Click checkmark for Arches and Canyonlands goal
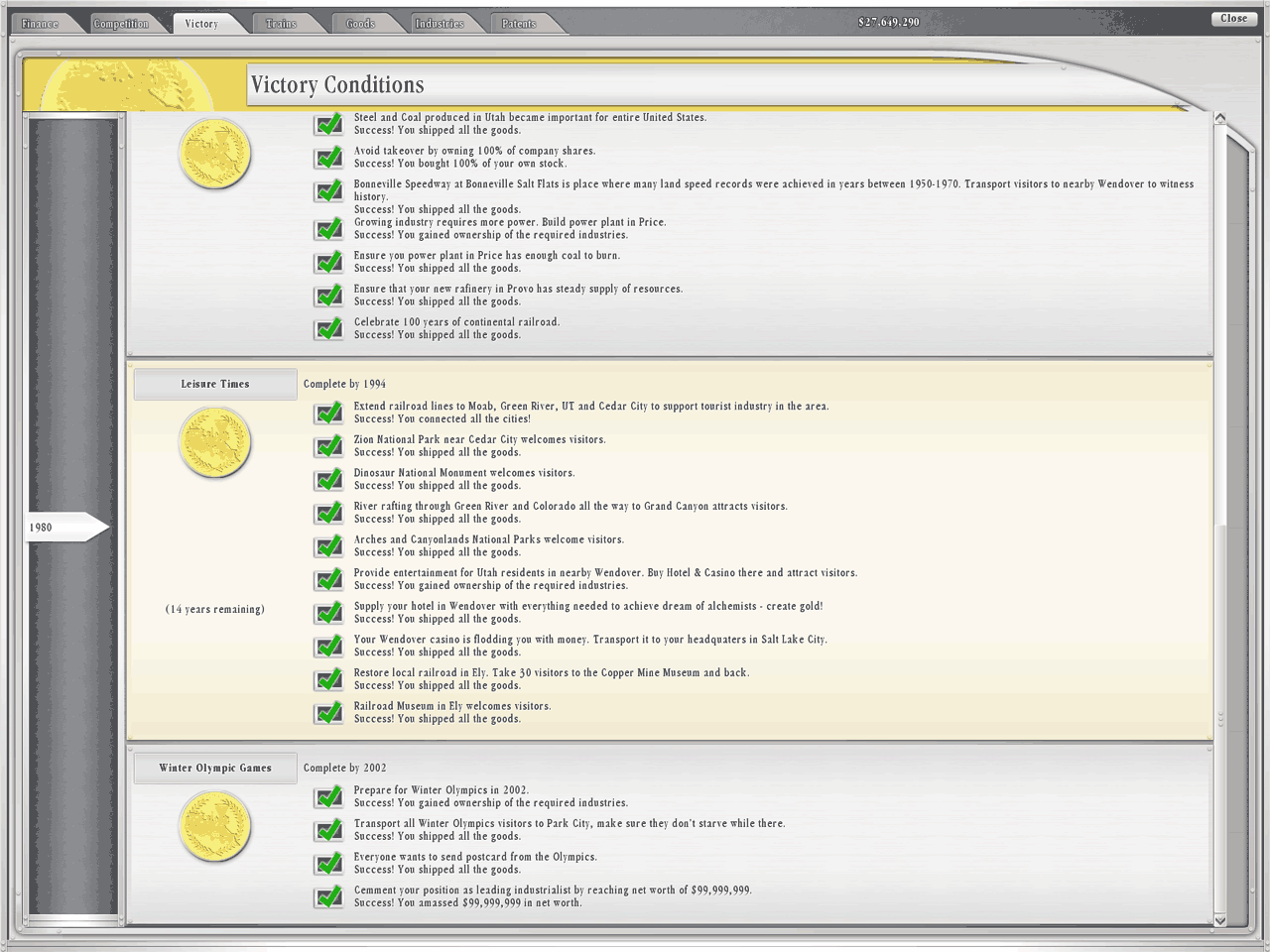Image resolution: width=1270 pixels, height=952 pixels. click(328, 546)
